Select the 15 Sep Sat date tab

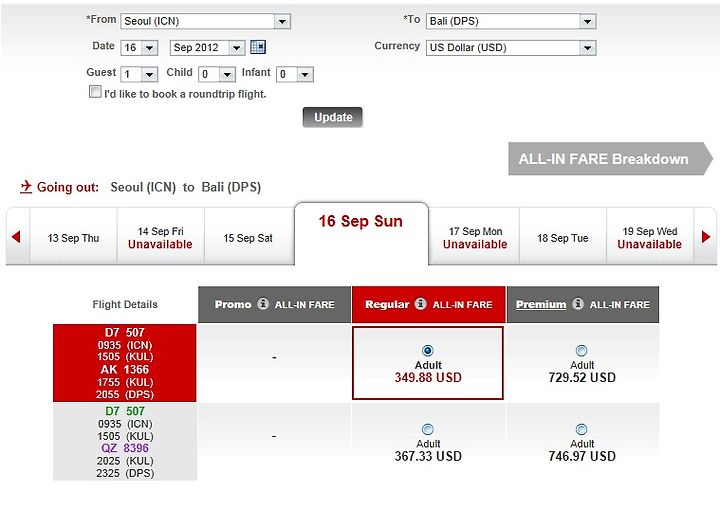click(x=248, y=238)
